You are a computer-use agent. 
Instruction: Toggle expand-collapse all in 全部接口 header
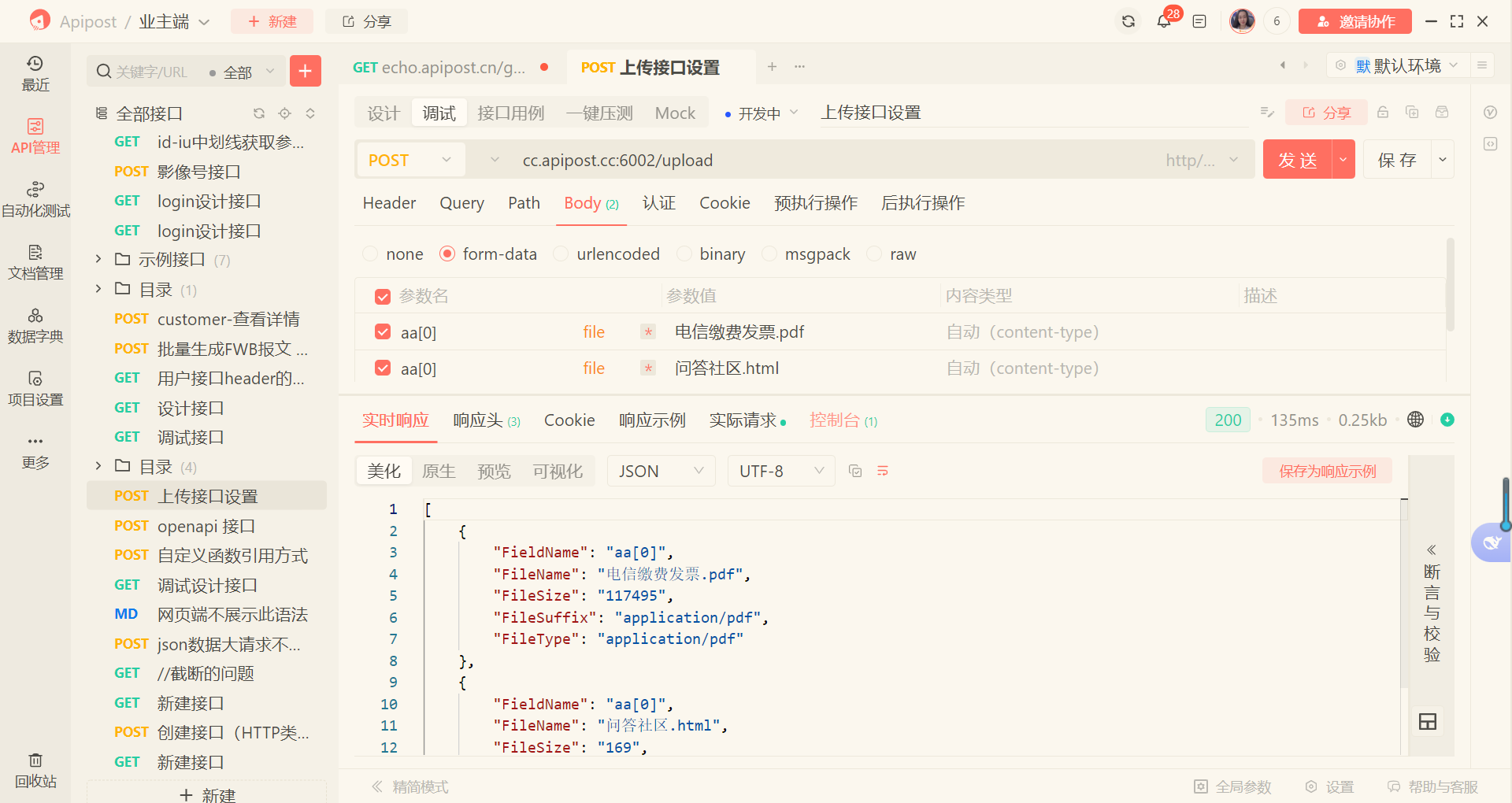tap(310, 113)
